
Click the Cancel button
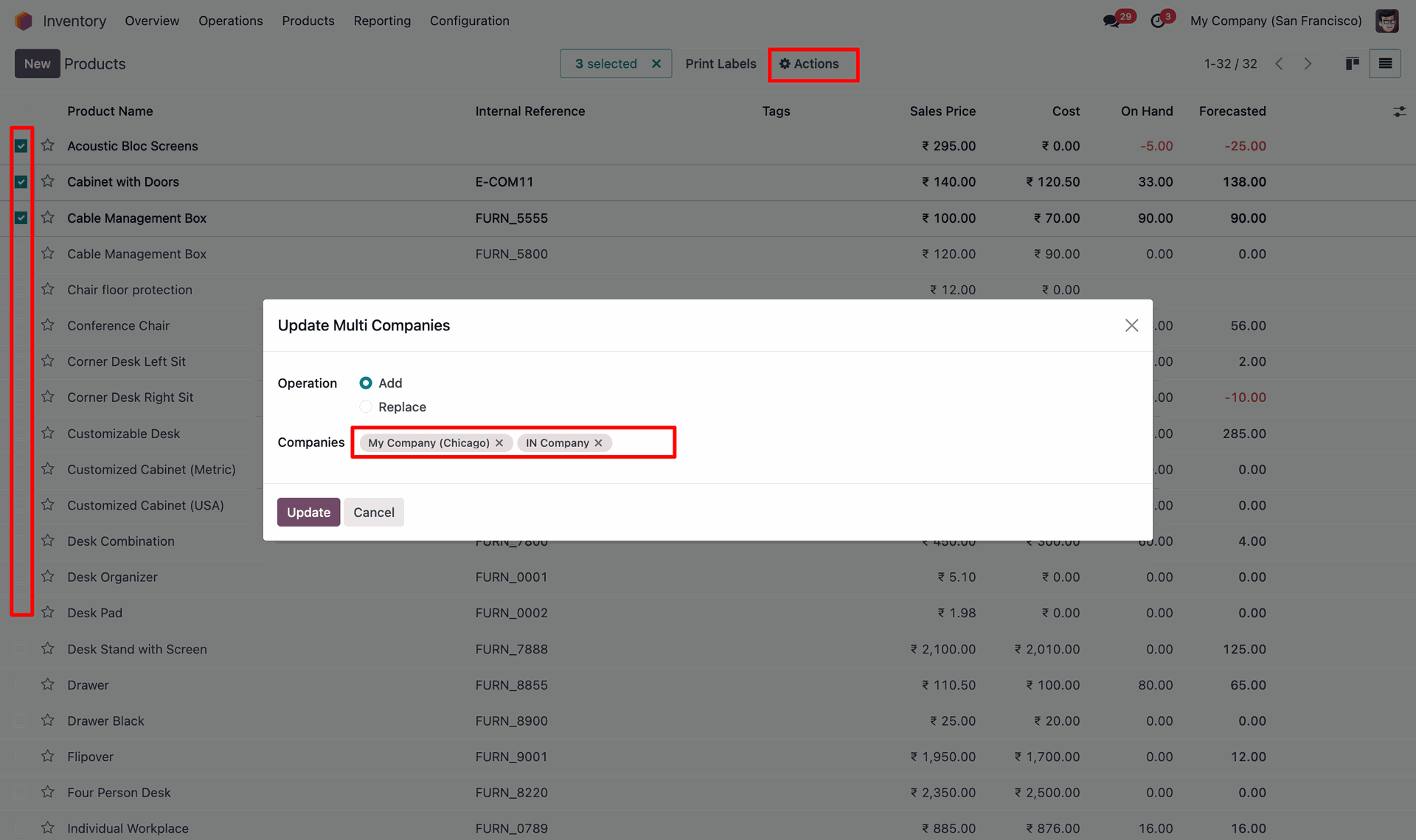(373, 512)
